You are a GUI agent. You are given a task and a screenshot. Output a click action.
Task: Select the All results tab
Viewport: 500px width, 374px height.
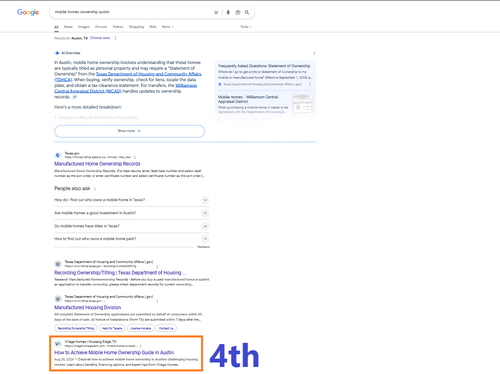tap(56, 27)
